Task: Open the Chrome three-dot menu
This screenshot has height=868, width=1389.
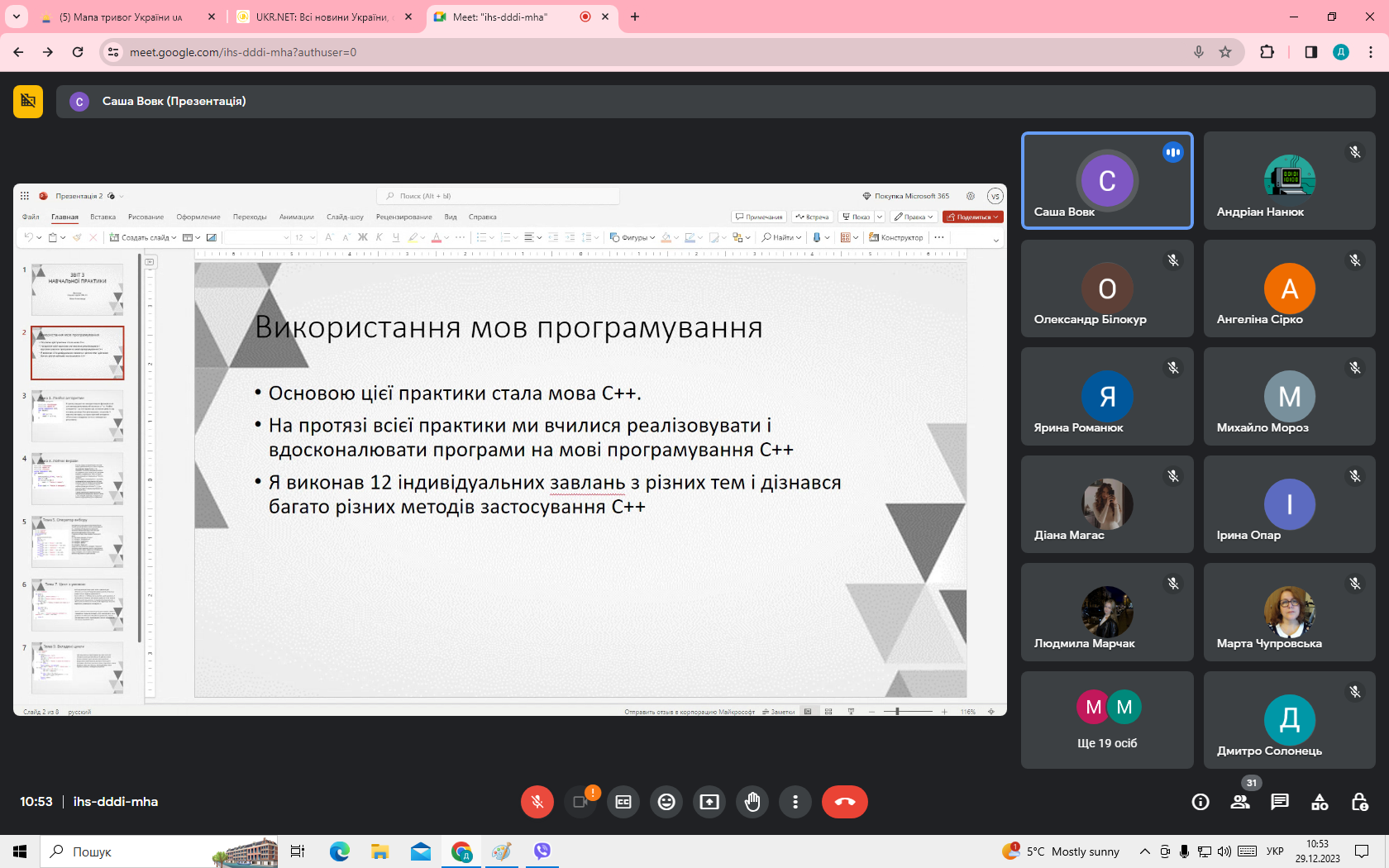Action: [1371, 52]
